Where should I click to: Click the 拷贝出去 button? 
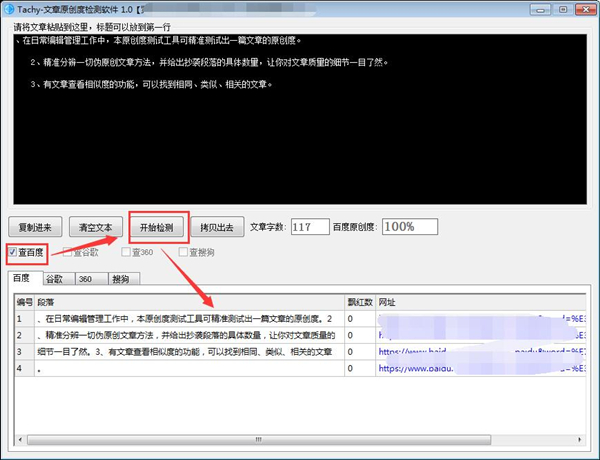217,227
